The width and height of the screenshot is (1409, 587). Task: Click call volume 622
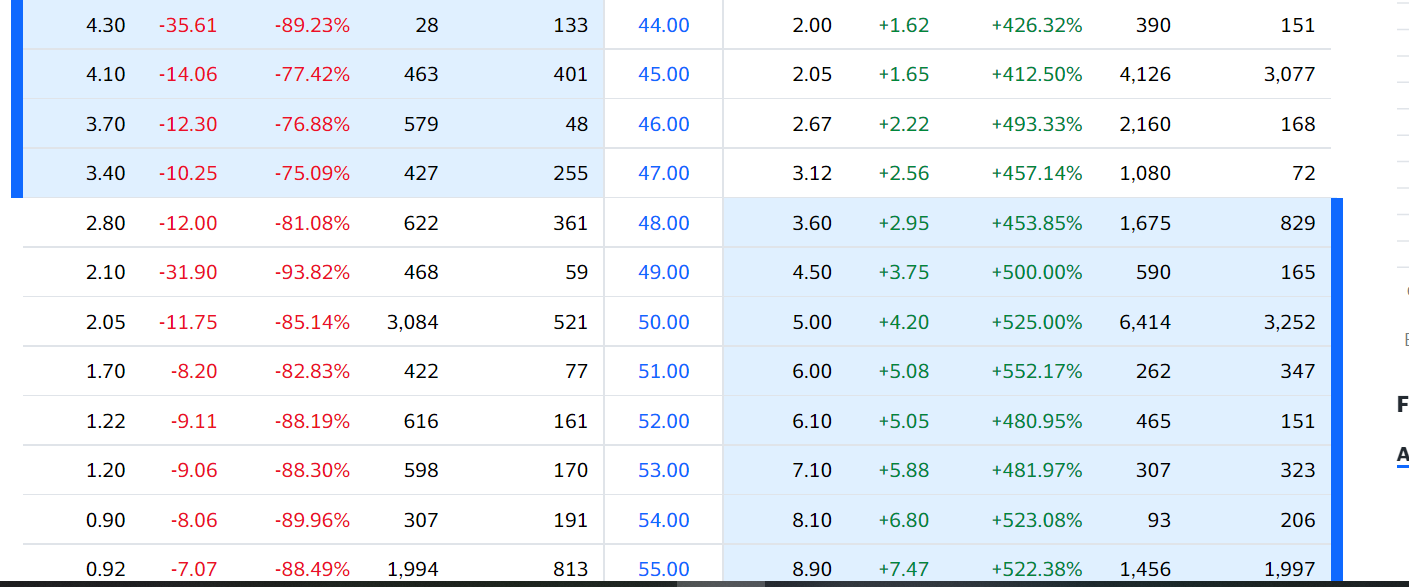pos(421,223)
